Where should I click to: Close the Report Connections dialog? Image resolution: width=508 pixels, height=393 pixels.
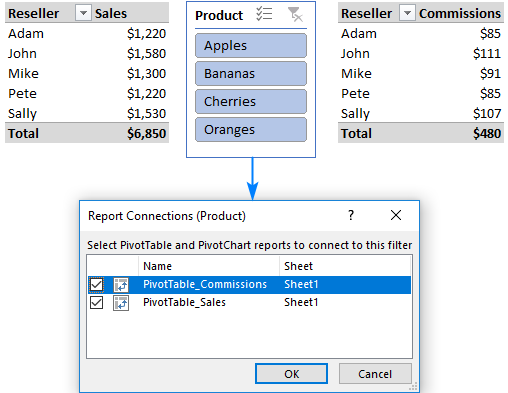click(x=396, y=215)
